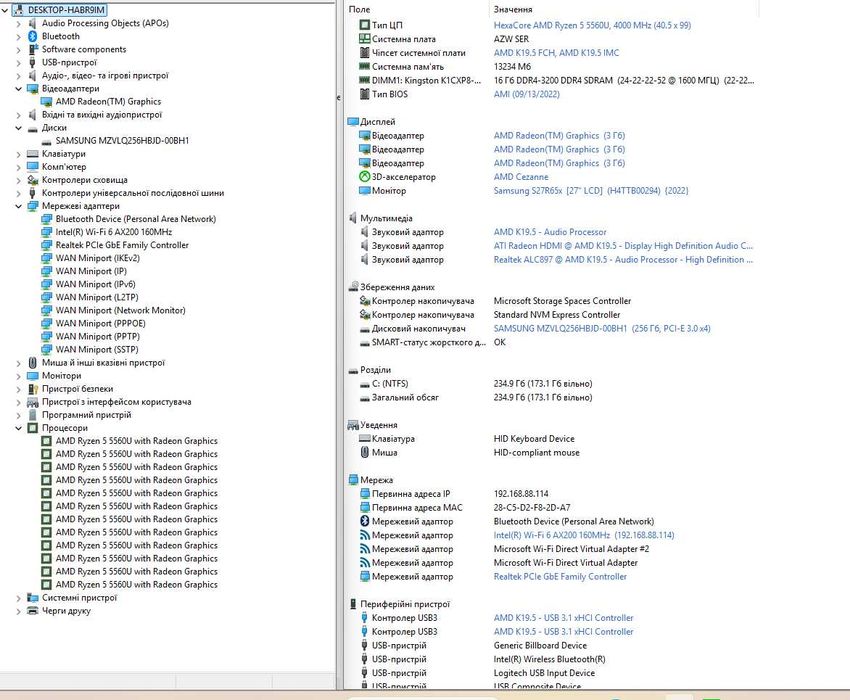The image size is (850, 700).
Task: Select WAN Miniport (IKEv2) in tree
Action: pyautogui.click(x=98, y=258)
